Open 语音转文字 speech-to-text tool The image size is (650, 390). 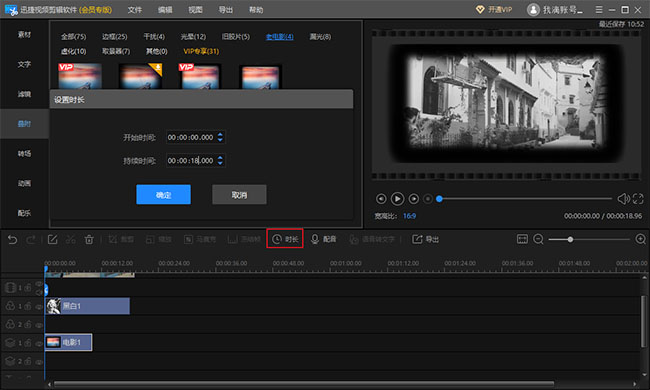click(x=372, y=240)
